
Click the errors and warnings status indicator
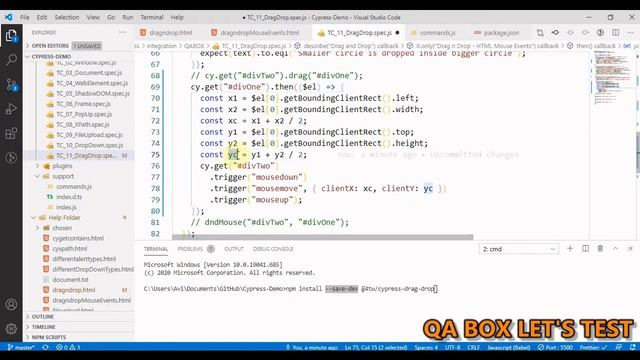pos(68,347)
